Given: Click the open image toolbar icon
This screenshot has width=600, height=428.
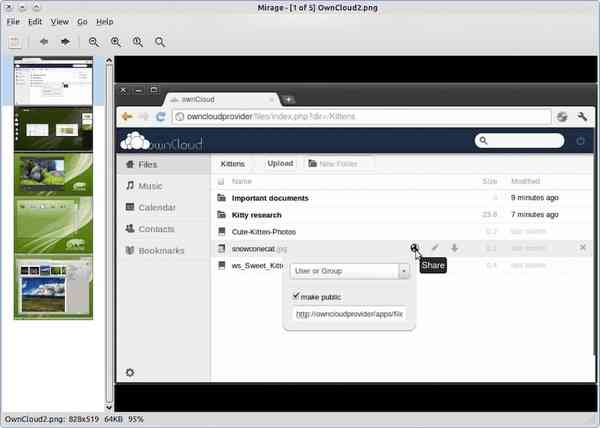Looking at the screenshot, I should click(x=15, y=42).
